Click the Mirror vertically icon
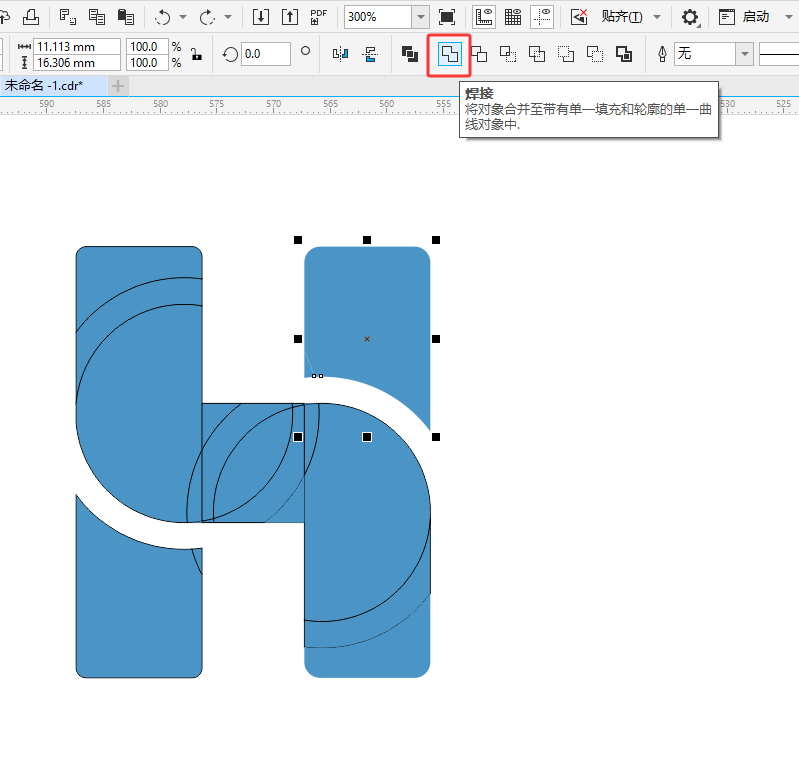Screen dimensions: 799x770 (370, 54)
